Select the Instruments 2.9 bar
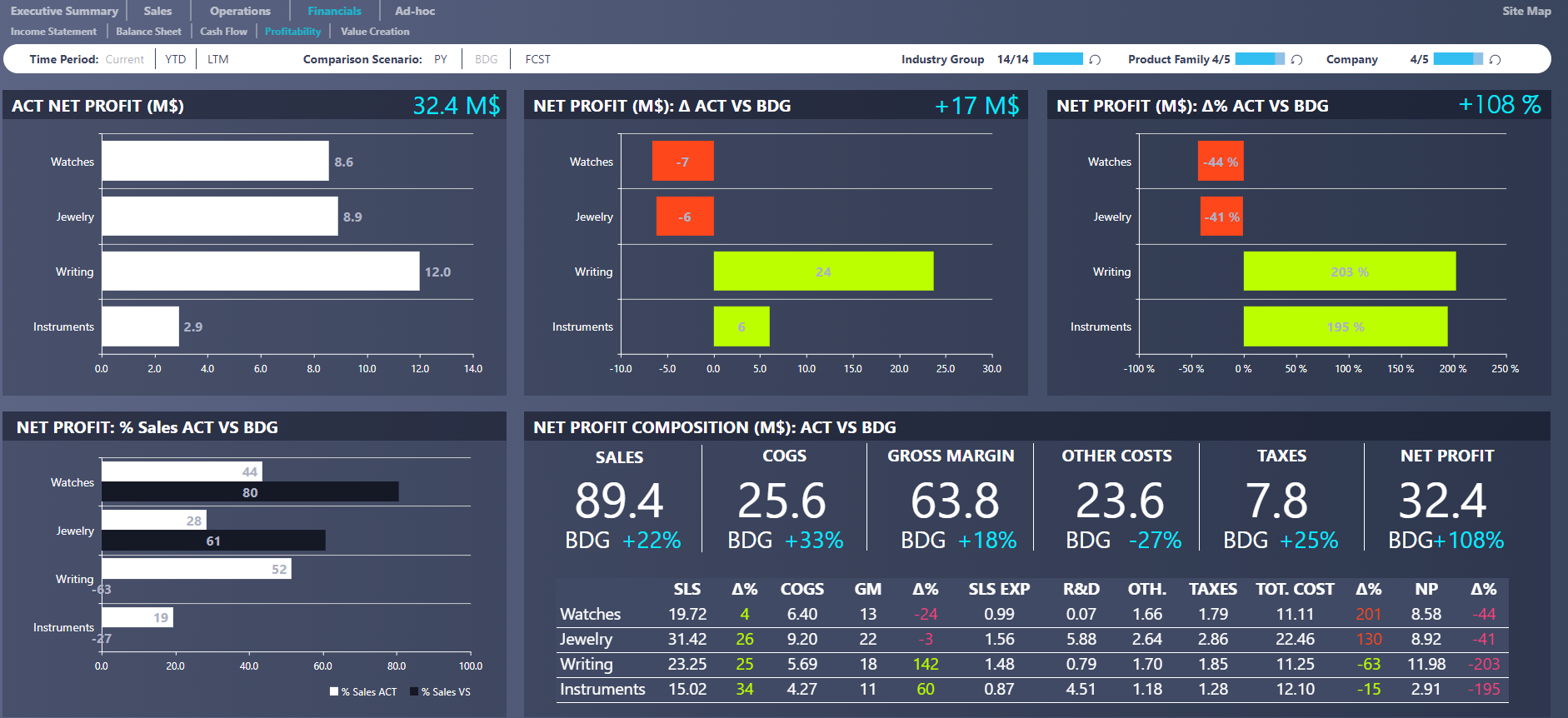This screenshot has height=718, width=1568. pos(140,327)
